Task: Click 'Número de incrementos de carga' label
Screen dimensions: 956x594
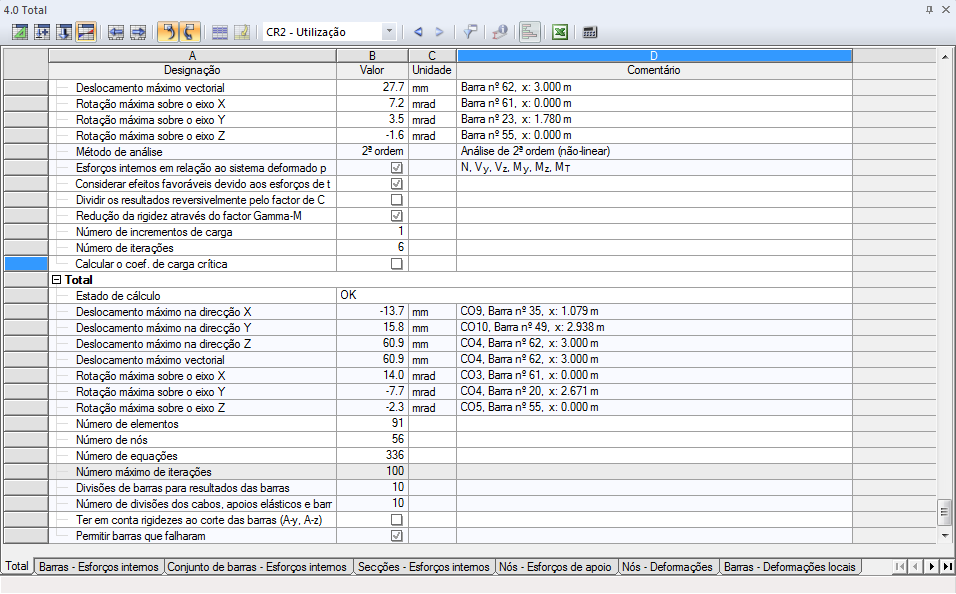Action: click(x=154, y=232)
